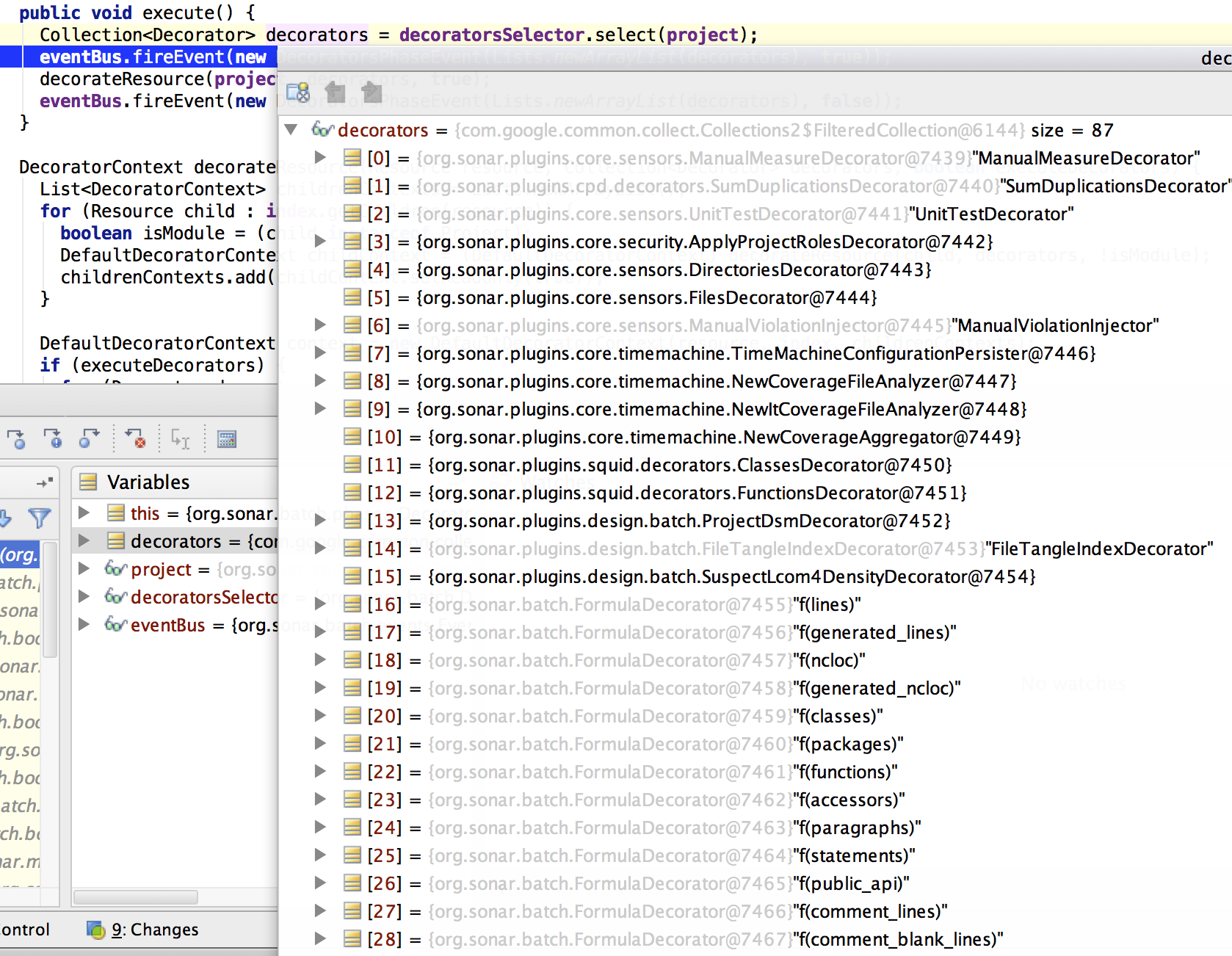Click the row icon of element [5]
1232x956 pixels.
[353, 297]
